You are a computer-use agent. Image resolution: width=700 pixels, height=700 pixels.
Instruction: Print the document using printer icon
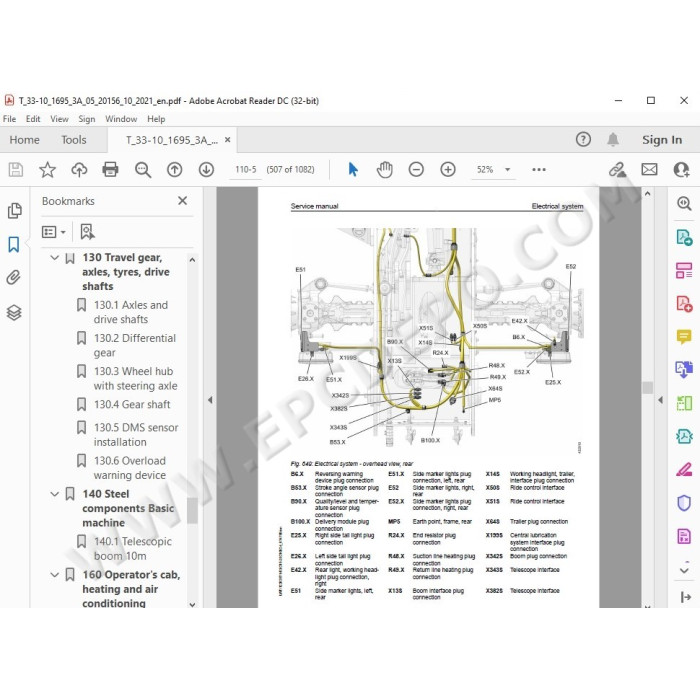110,170
